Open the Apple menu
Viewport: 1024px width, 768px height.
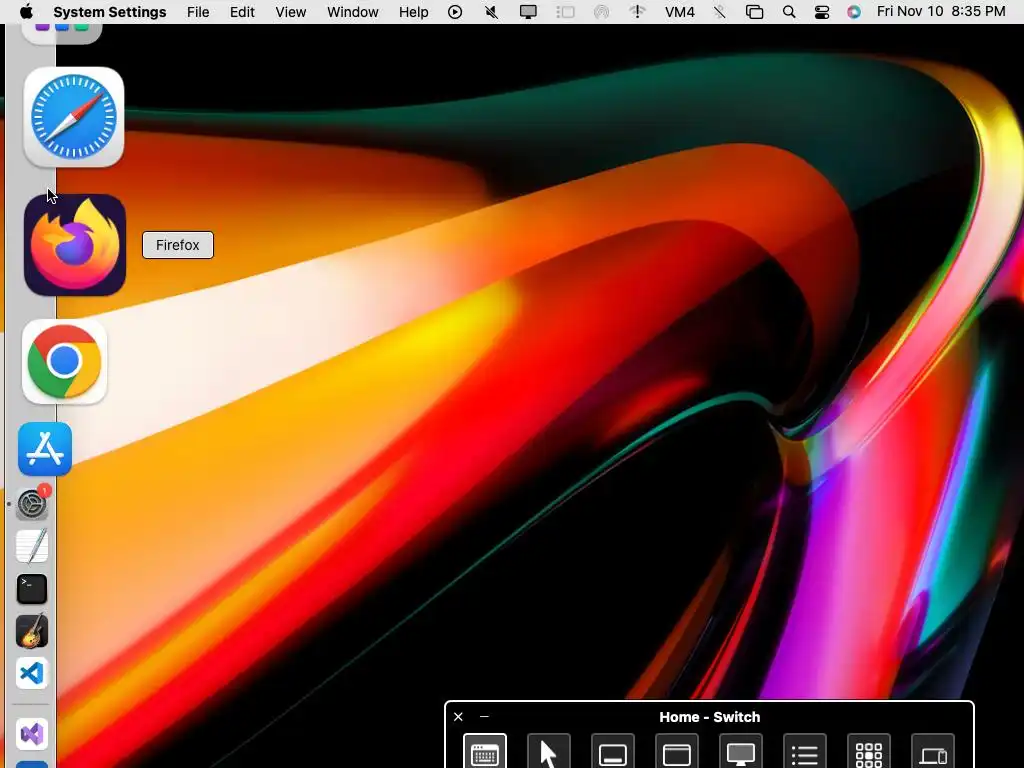26,12
